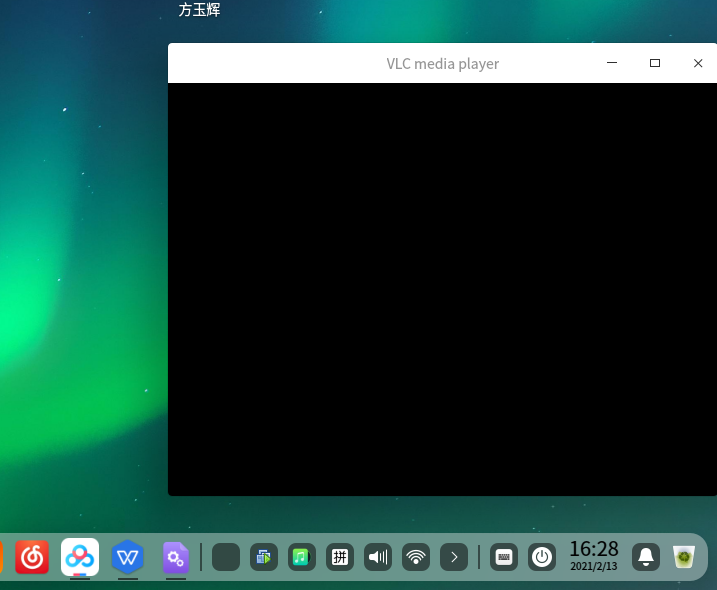717x590 pixels.
Task: Open WPS Office in dock
Action: click(128, 557)
